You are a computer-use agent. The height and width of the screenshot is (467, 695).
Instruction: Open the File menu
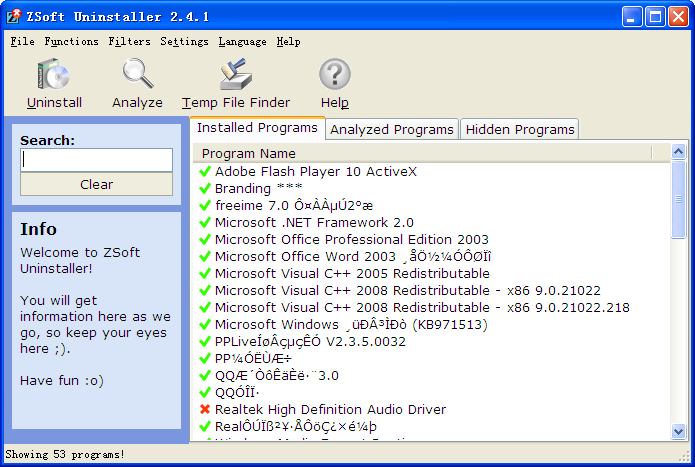(x=22, y=42)
